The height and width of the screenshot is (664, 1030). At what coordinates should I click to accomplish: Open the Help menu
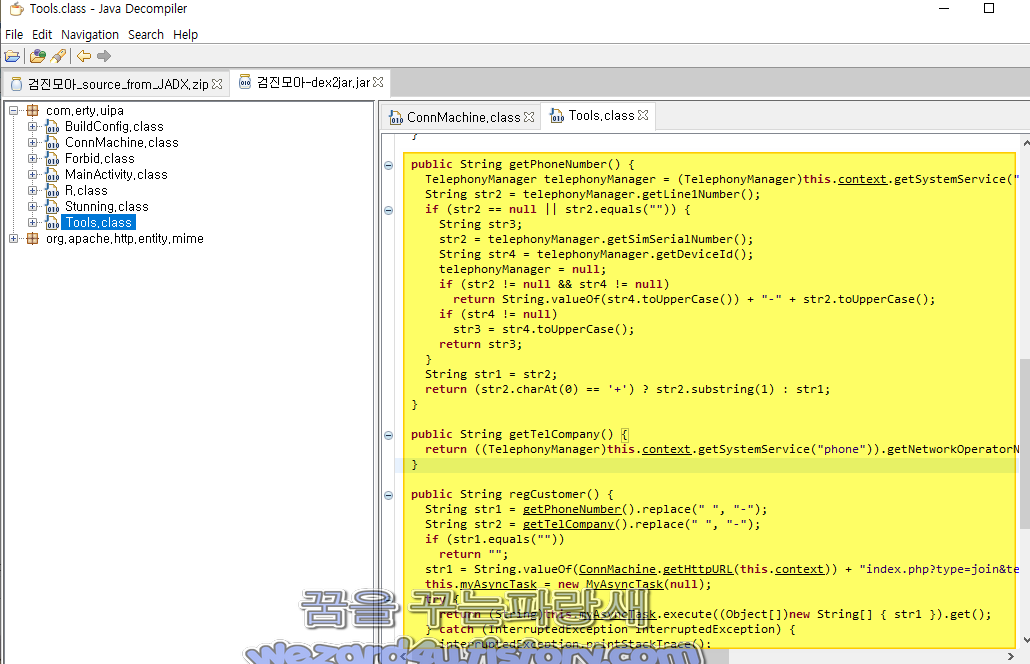(x=185, y=35)
